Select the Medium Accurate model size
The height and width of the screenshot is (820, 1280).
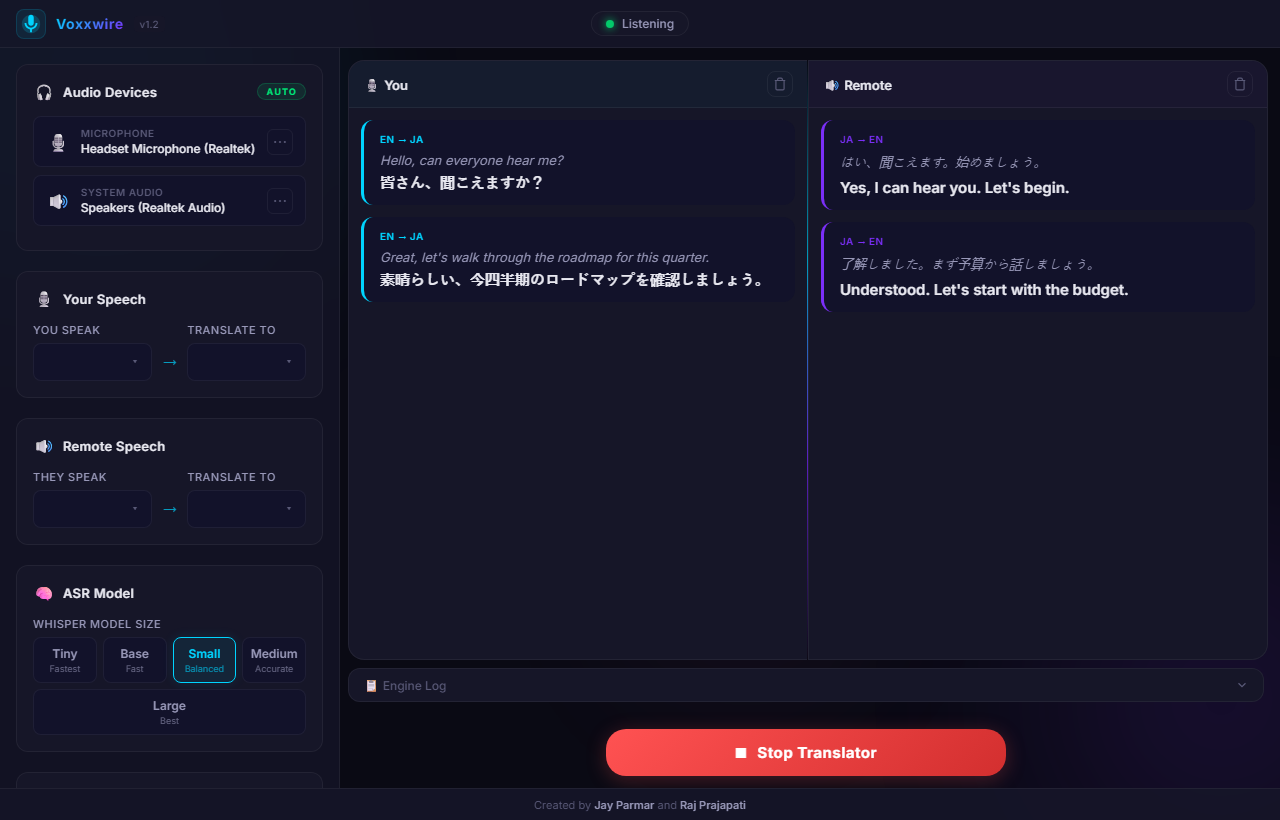274,660
